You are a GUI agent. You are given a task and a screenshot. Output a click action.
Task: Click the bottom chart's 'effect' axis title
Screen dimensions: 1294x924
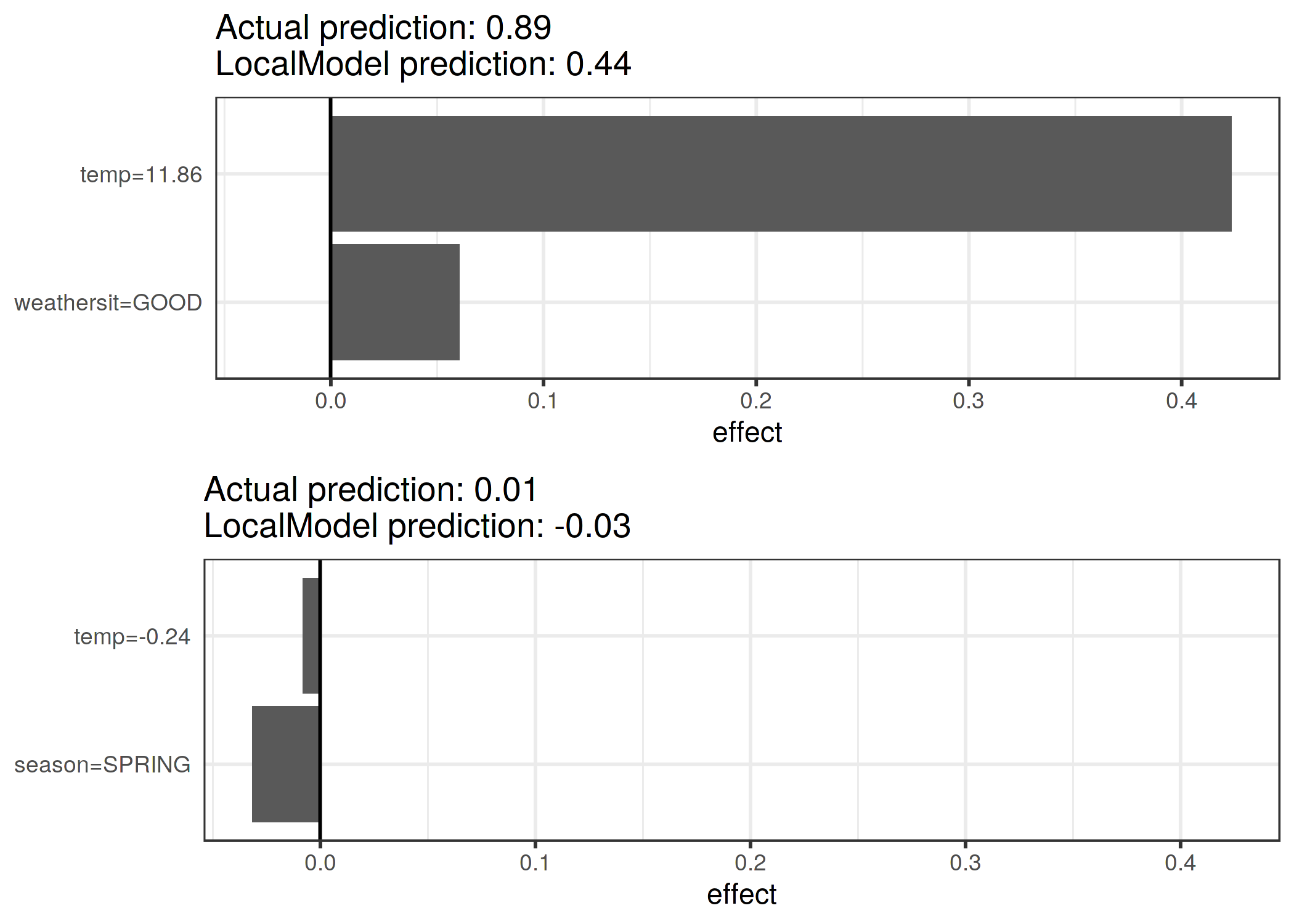pos(741,894)
